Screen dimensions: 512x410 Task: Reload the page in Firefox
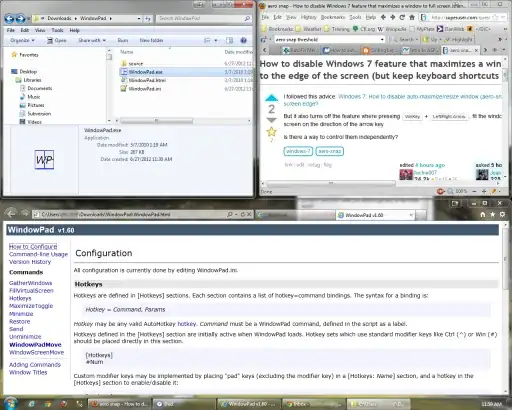(x=402, y=17)
